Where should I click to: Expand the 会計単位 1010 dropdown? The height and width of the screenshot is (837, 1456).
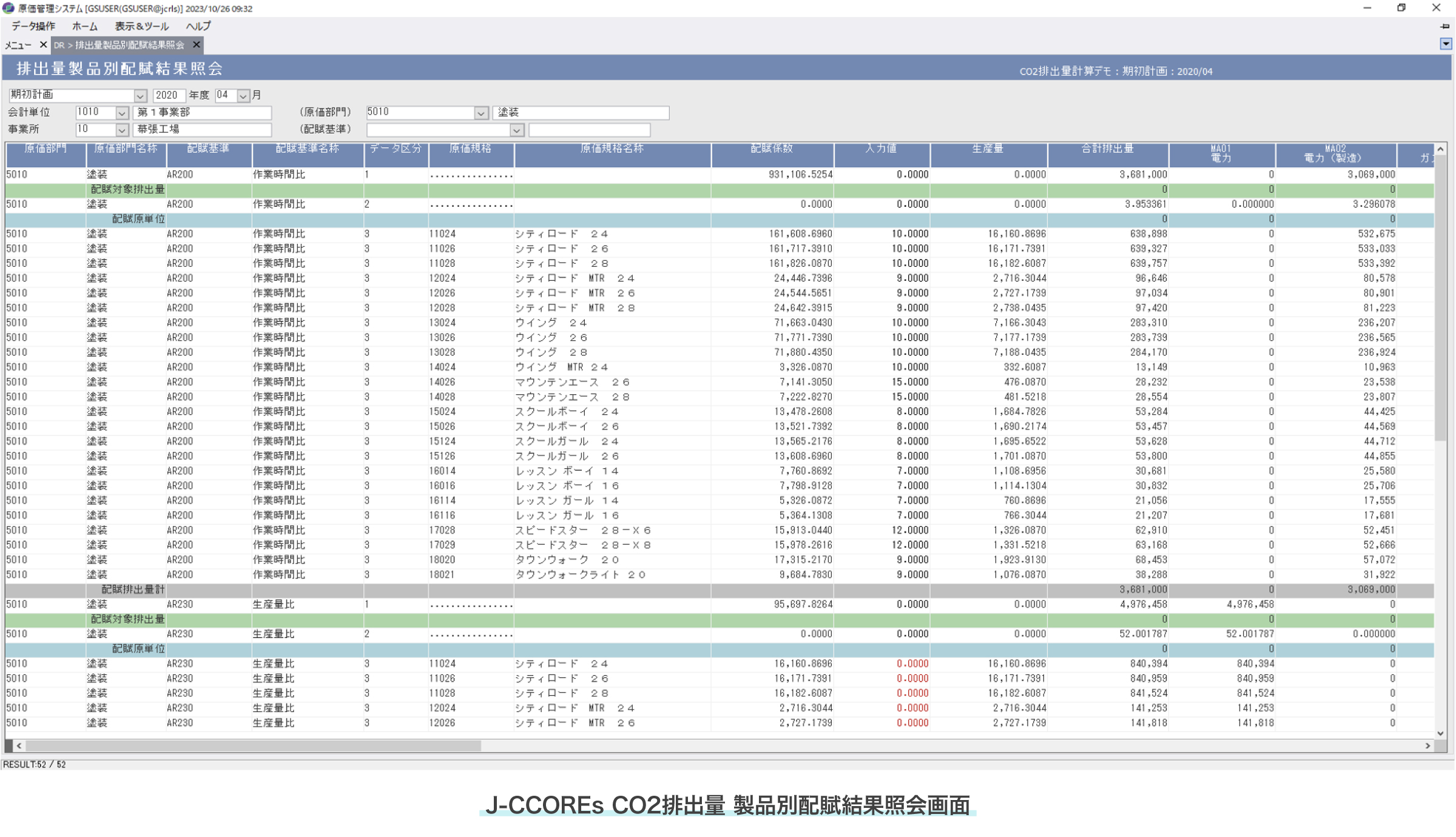(122, 113)
